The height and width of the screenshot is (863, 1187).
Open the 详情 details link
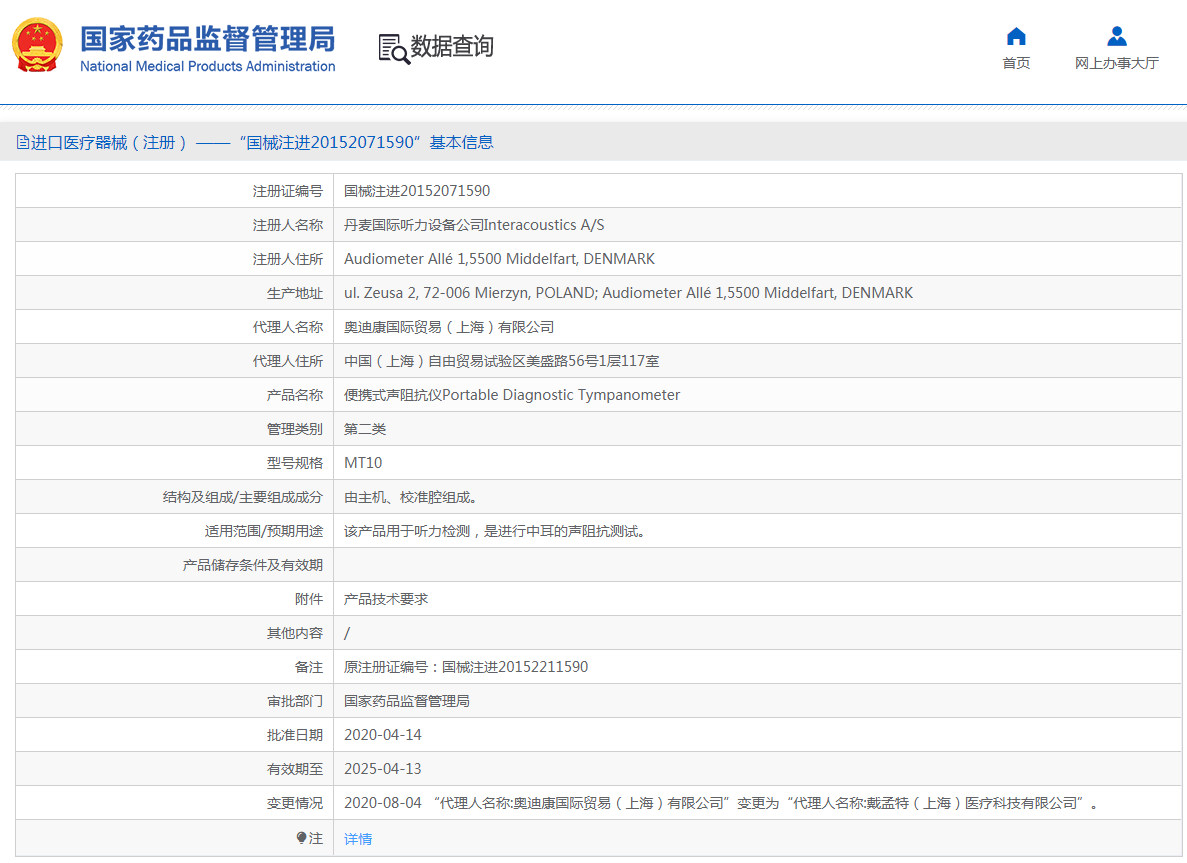click(x=358, y=839)
